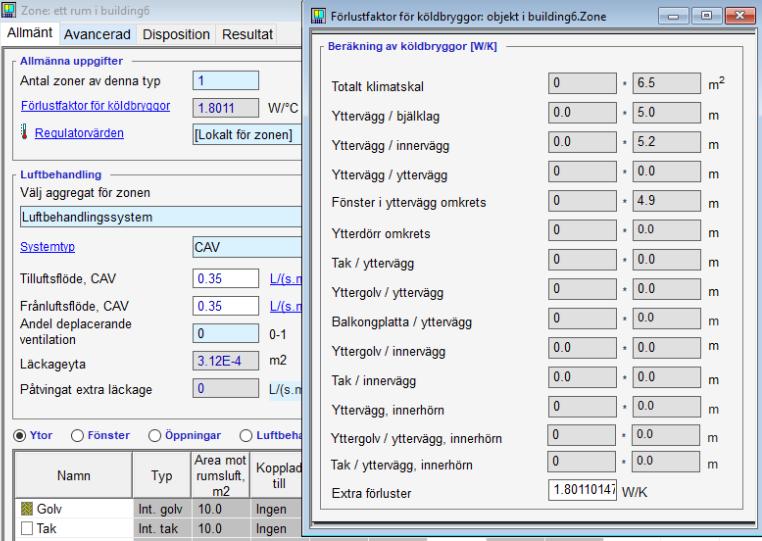Screen dimensions: 762x541
Task: Click Ytterdörr omkrets coefficient field
Action: pos(582,230)
